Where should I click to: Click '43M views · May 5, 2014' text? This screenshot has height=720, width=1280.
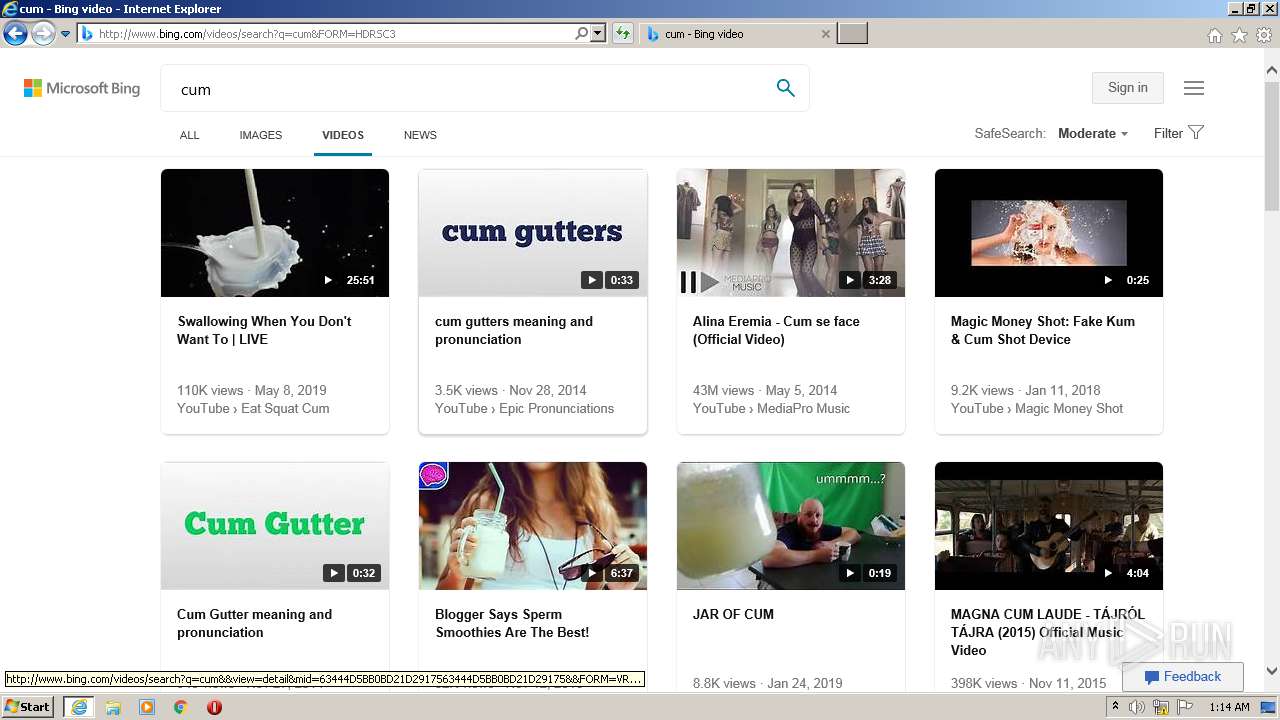click(x=765, y=390)
